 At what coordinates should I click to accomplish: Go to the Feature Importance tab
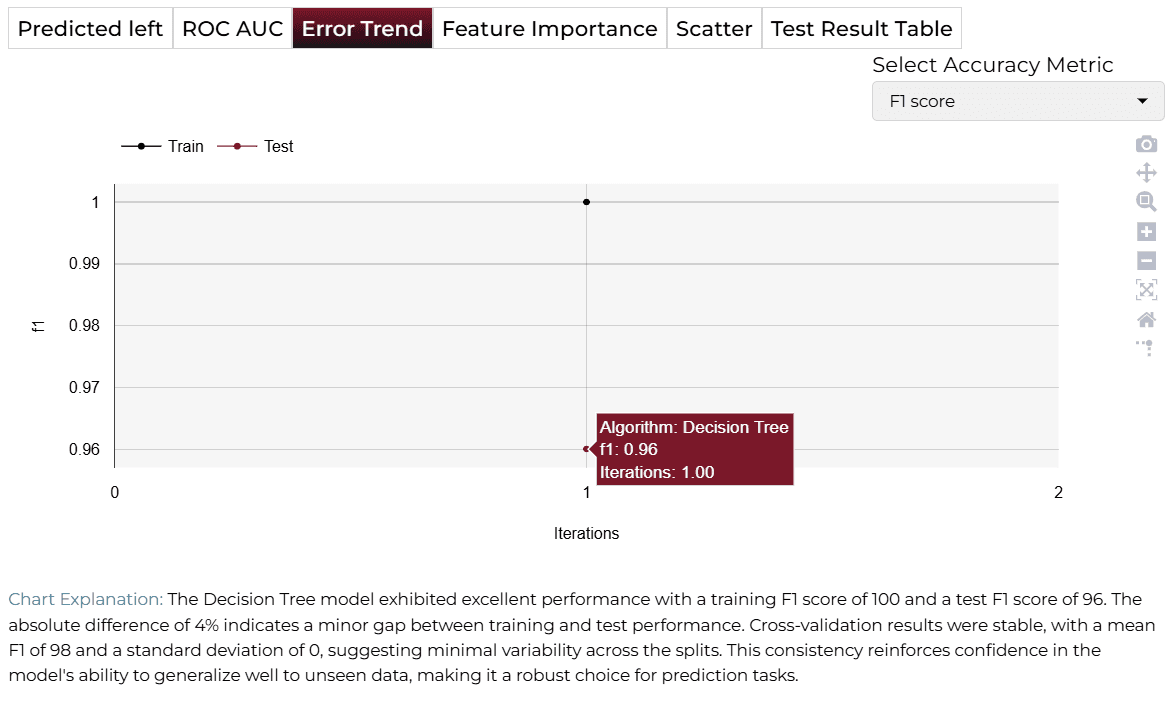[550, 28]
